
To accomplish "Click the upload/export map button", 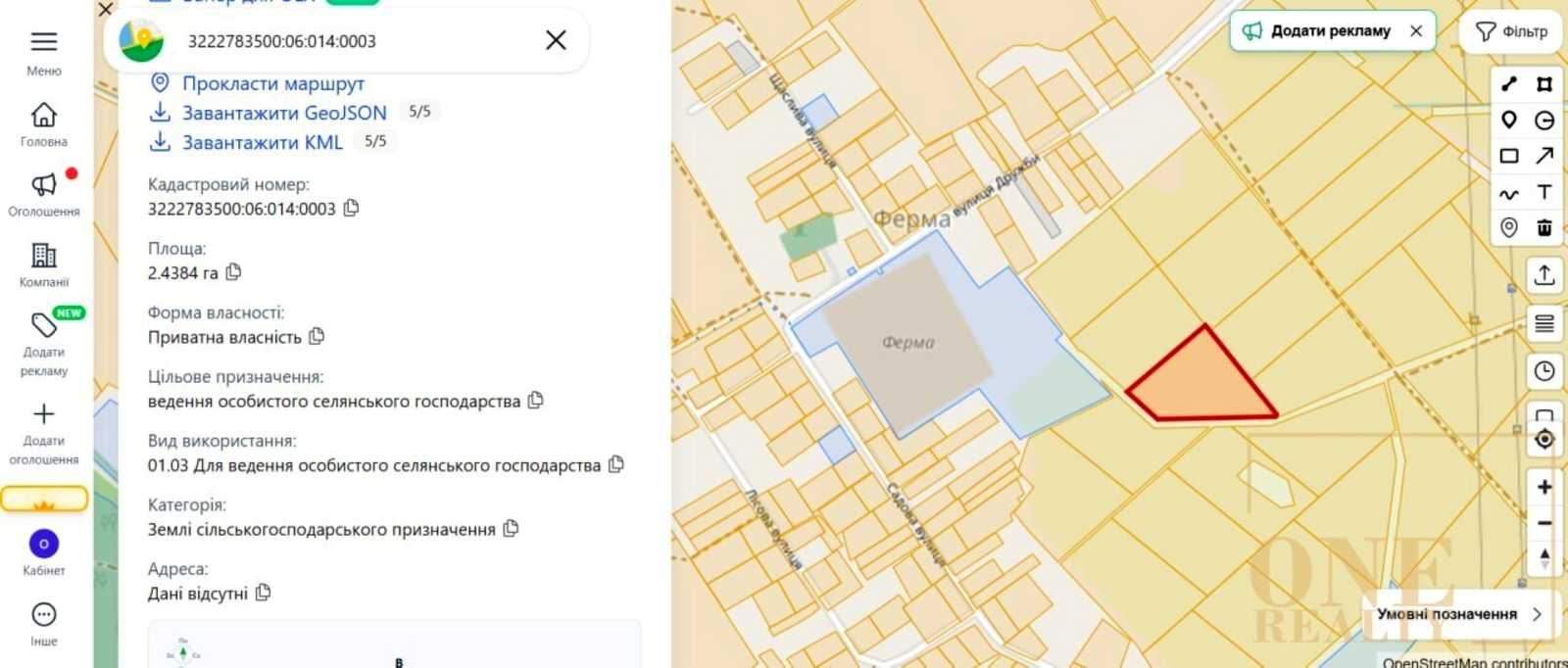I will tap(1544, 275).
